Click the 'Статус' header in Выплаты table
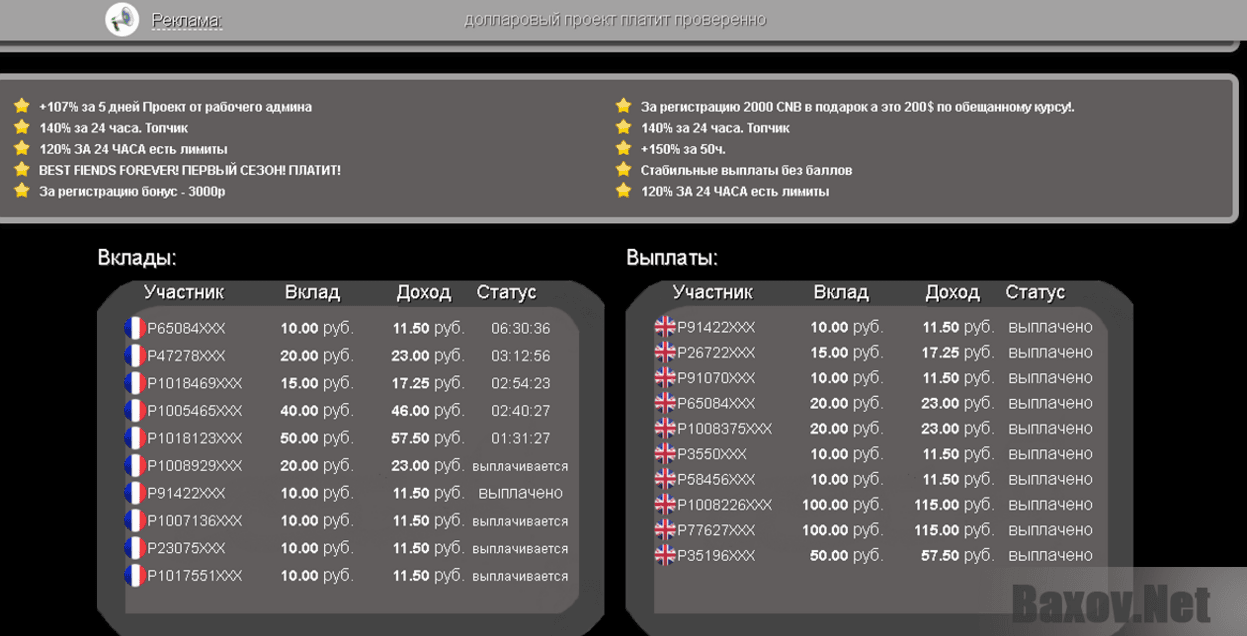Image resolution: width=1247 pixels, height=636 pixels. (x=1035, y=292)
